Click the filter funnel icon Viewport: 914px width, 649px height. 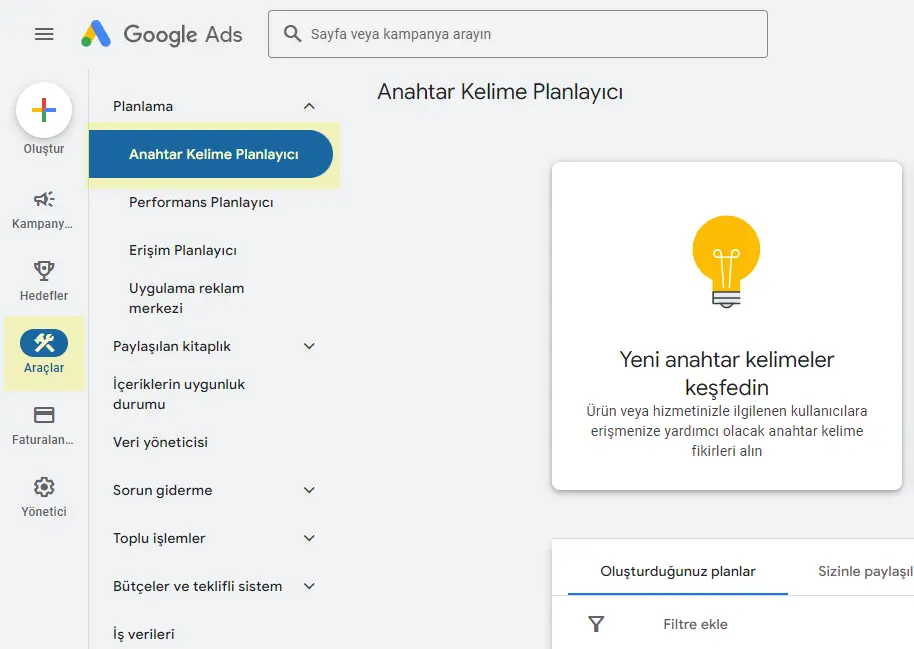click(x=596, y=624)
